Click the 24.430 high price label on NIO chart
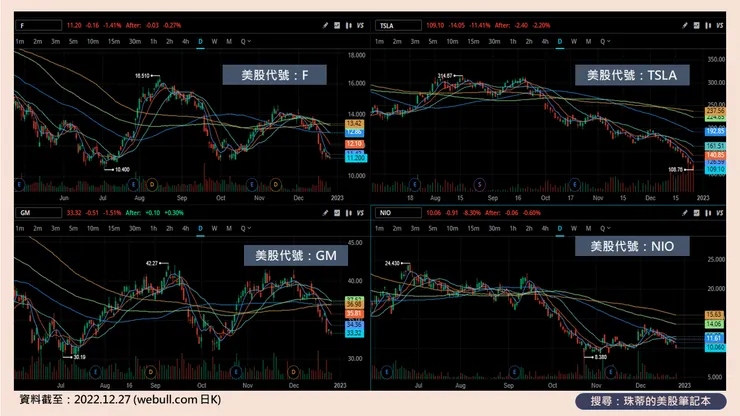The width and height of the screenshot is (740, 416). point(392,263)
